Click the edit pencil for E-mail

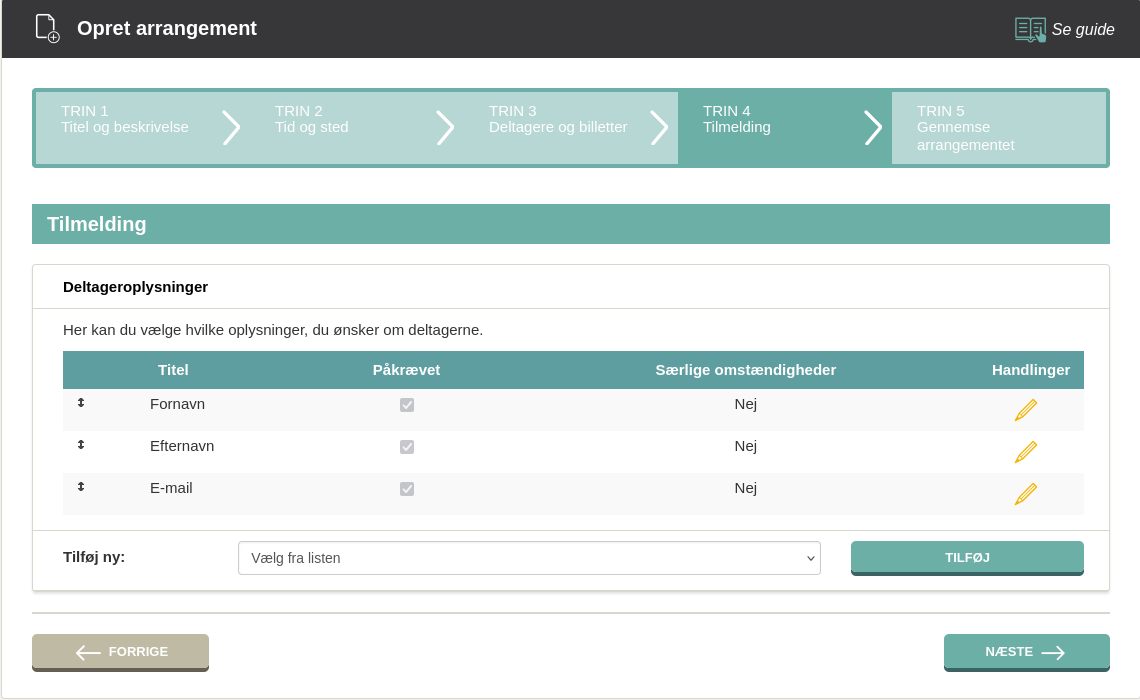(x=1025, y=494)
